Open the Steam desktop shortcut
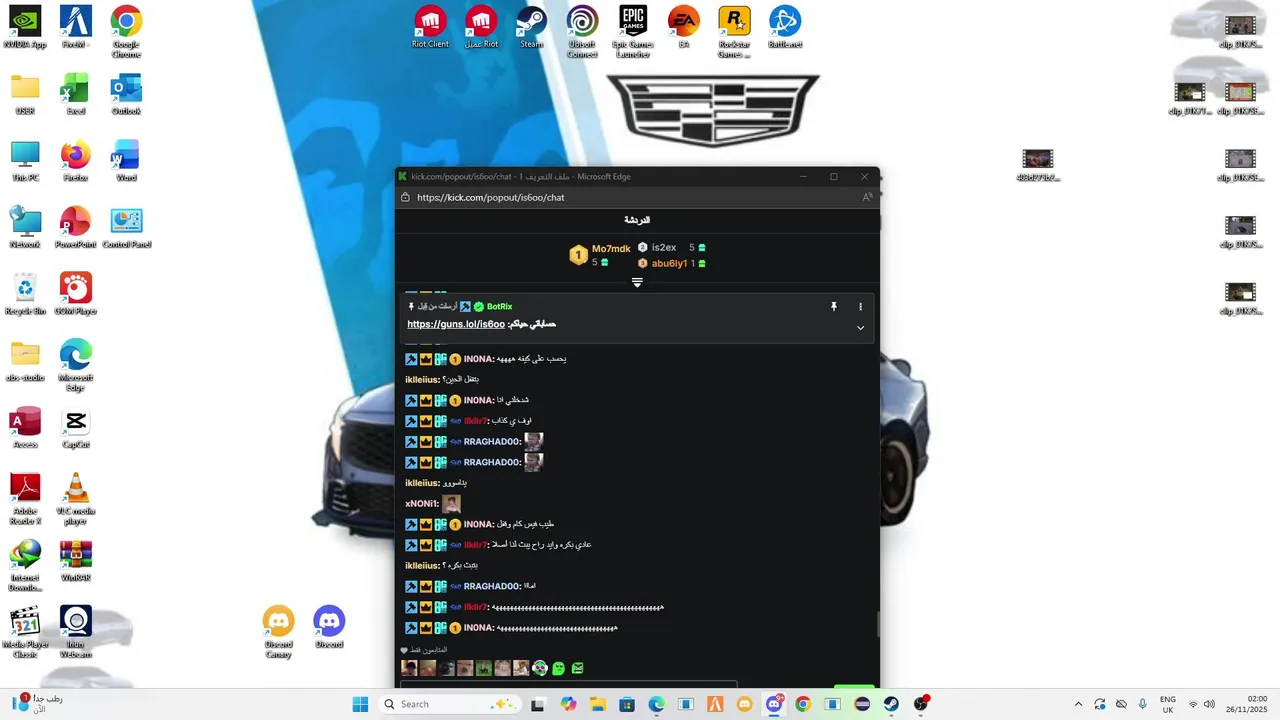 [531, 28]
